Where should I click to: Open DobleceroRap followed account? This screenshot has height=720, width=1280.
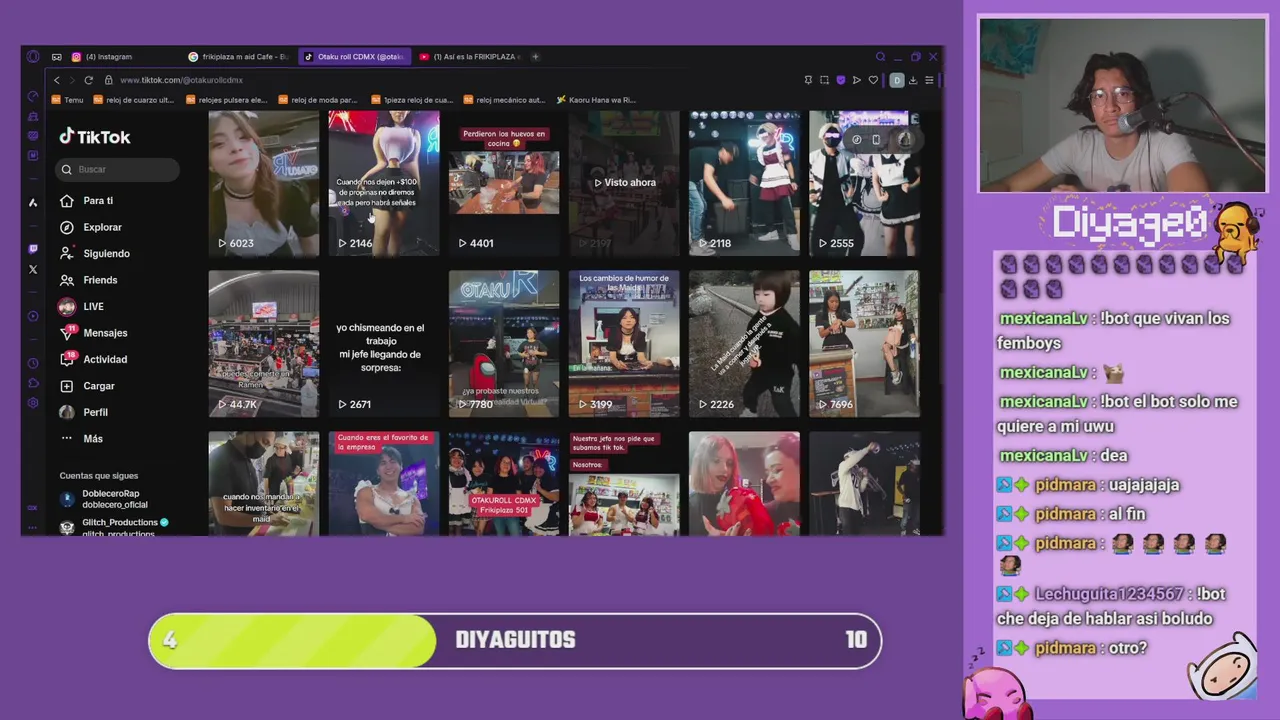(104, 499)
